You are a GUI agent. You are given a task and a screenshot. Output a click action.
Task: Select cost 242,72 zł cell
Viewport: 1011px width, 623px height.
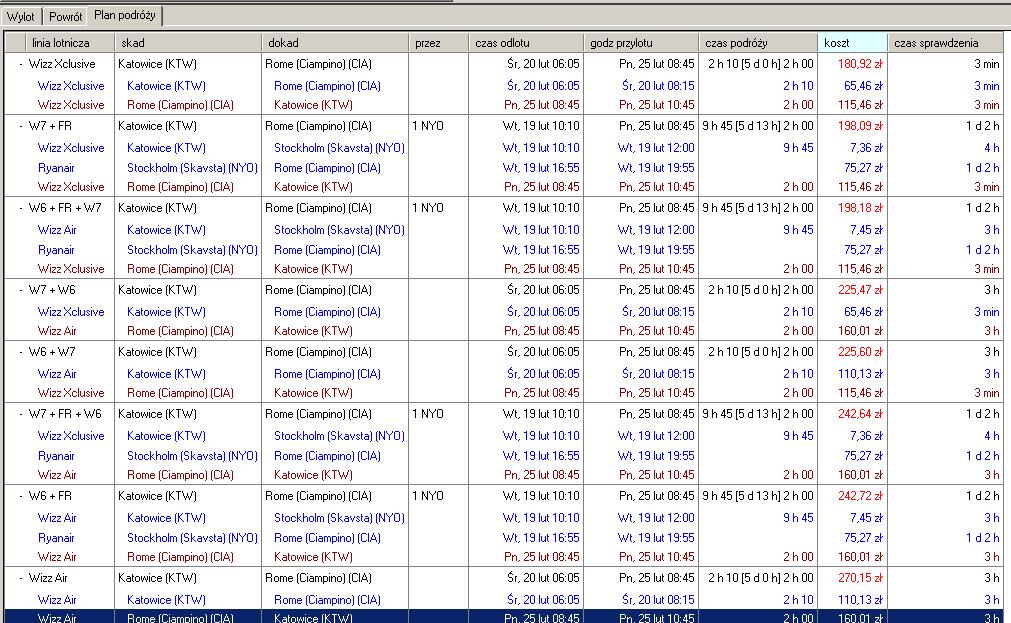point(860,495)
